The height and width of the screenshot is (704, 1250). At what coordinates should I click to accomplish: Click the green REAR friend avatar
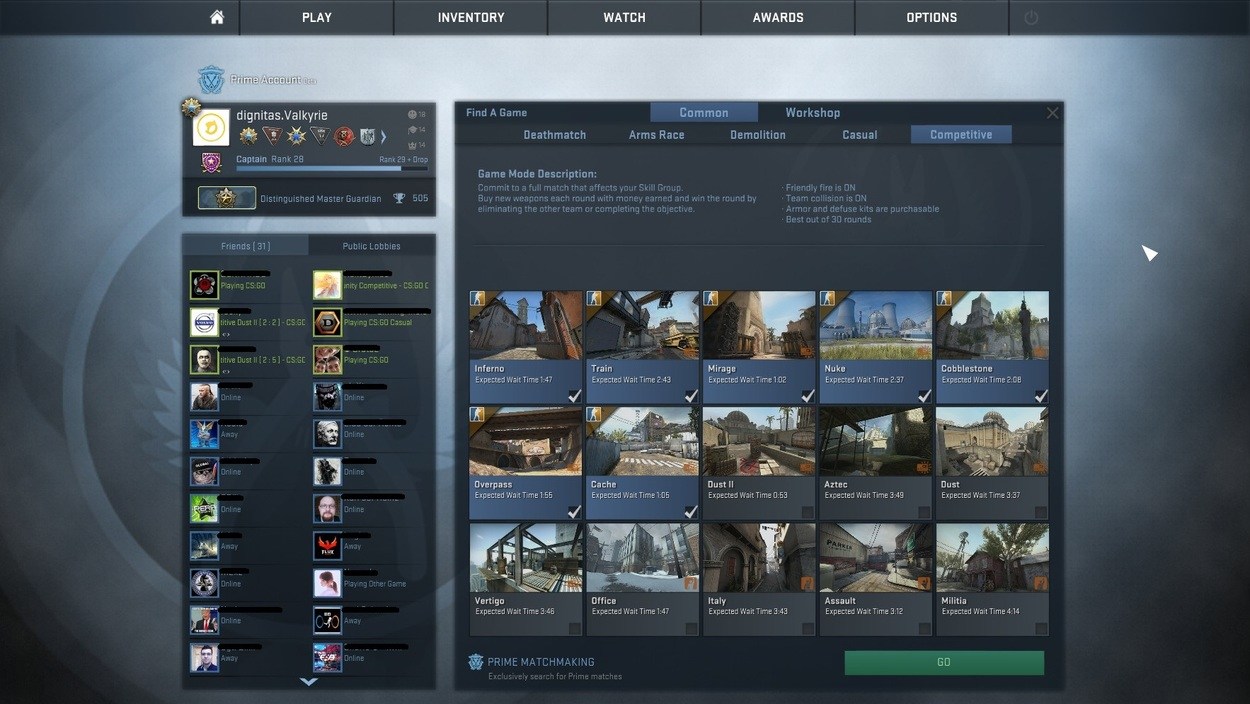204,508
